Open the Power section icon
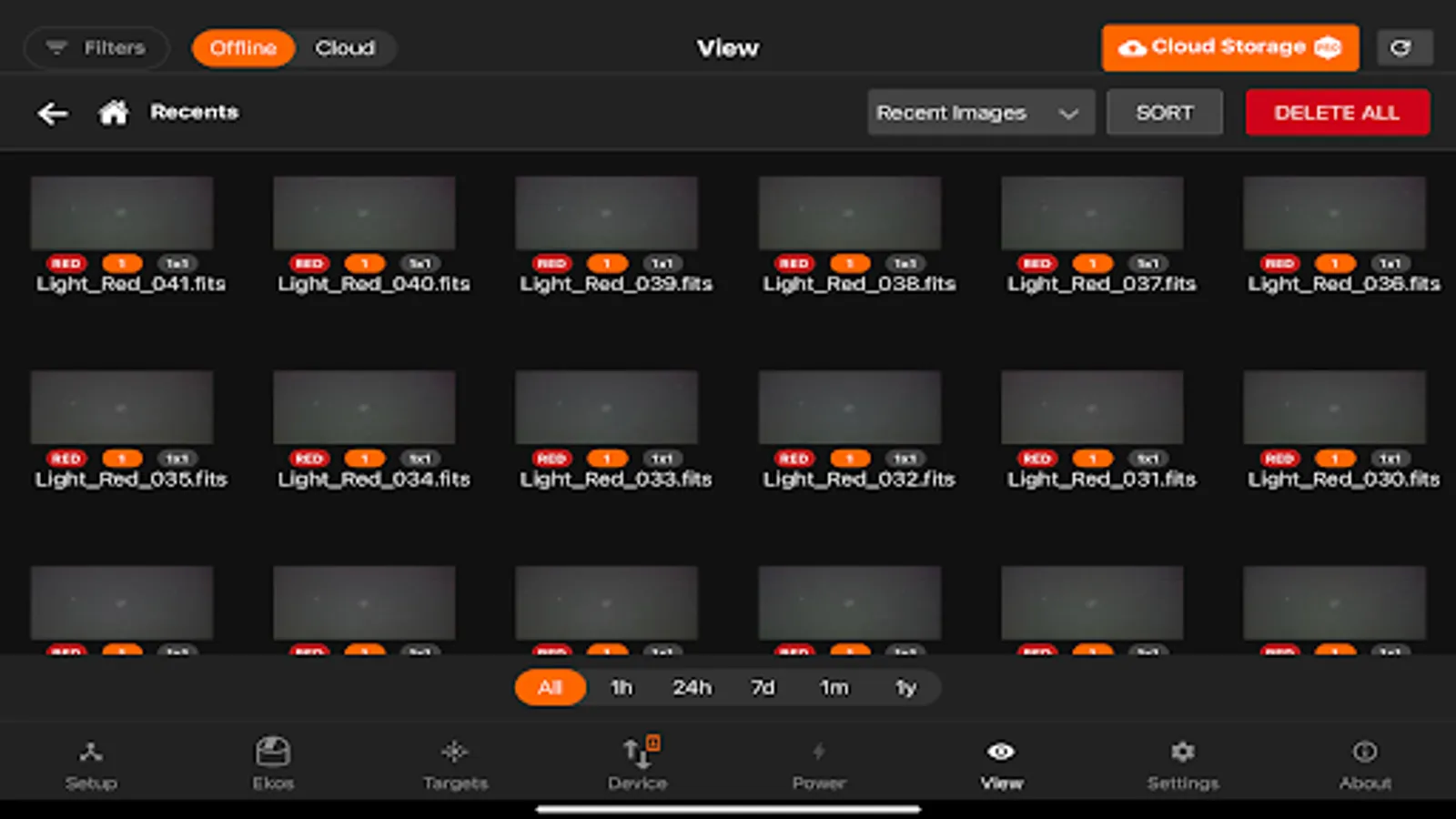 tap(818, 752)
